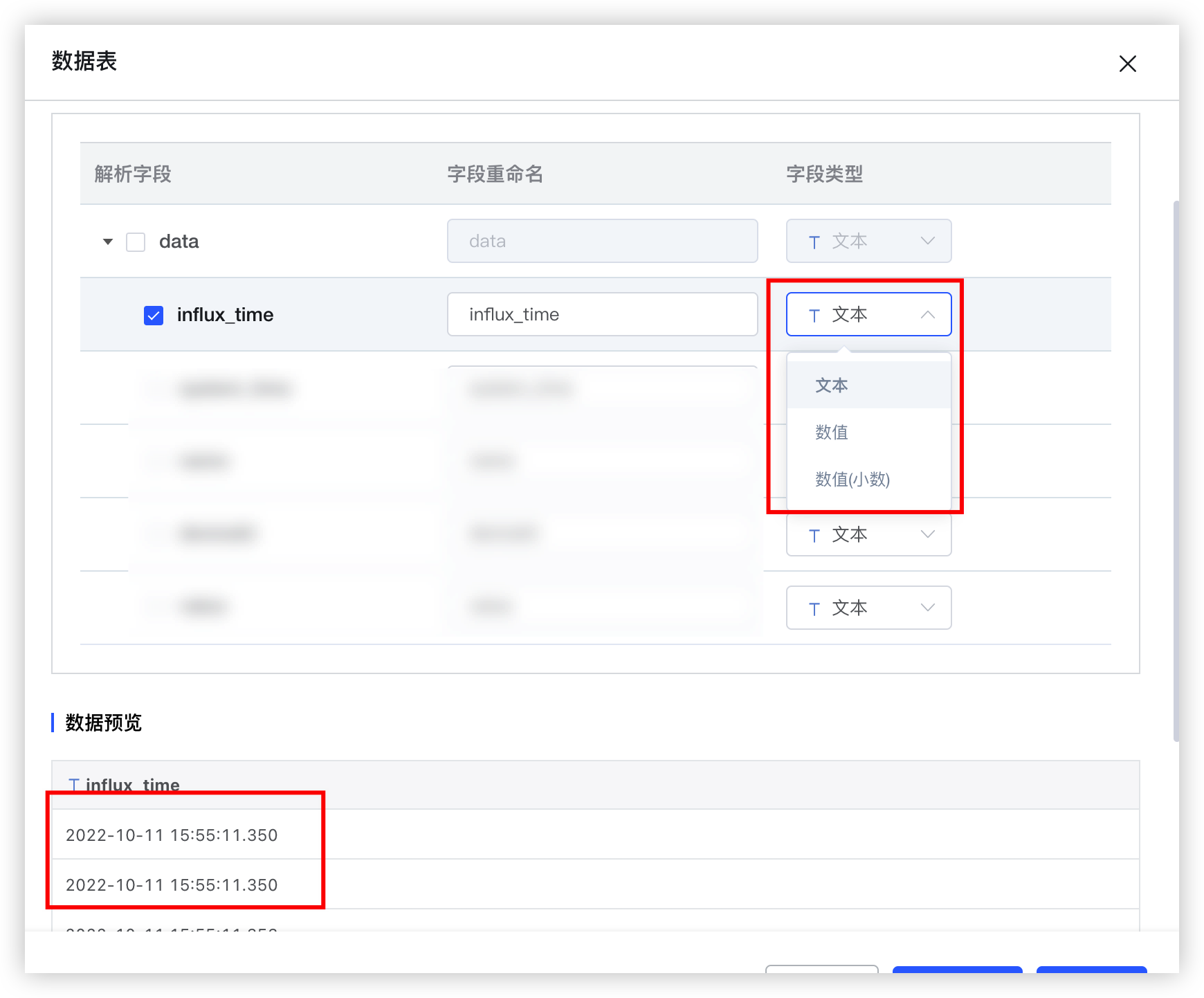The image size is (1204, 998).
Task: Select 数值(小数) from the field type menu
Action: pyautogui.click(x=852, y=479)
